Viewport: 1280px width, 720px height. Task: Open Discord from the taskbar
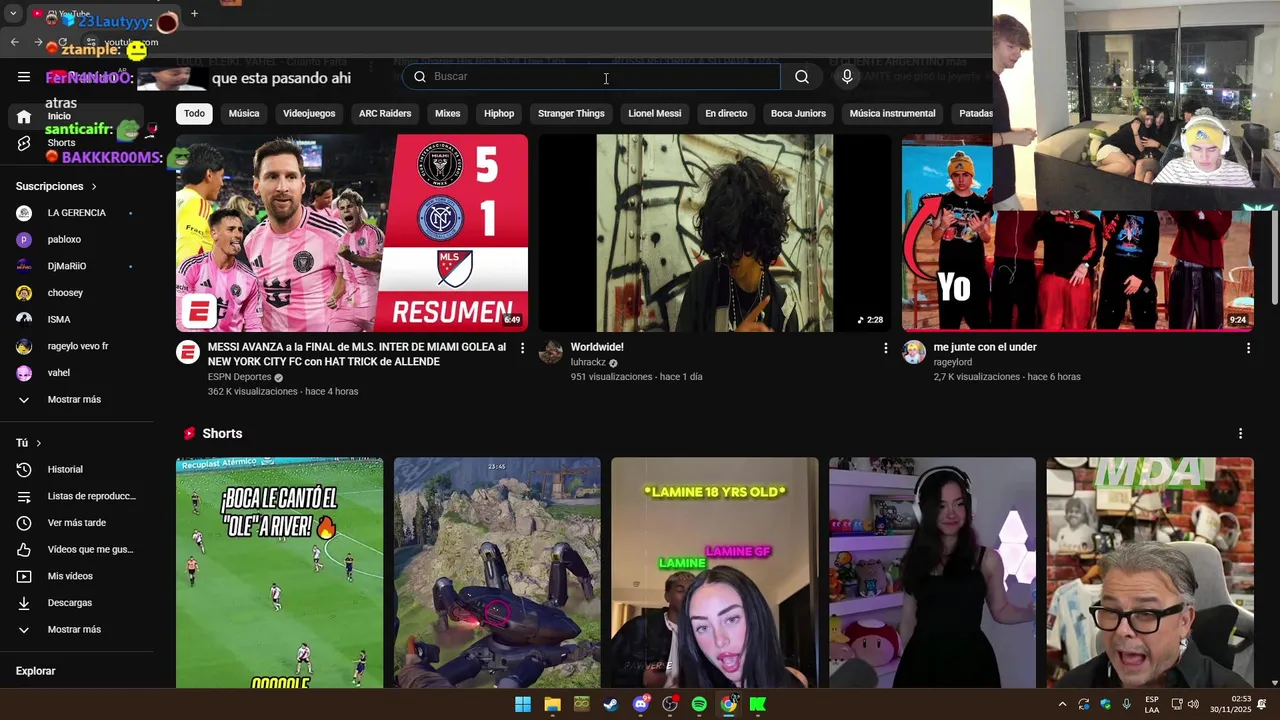pos(641,705)
